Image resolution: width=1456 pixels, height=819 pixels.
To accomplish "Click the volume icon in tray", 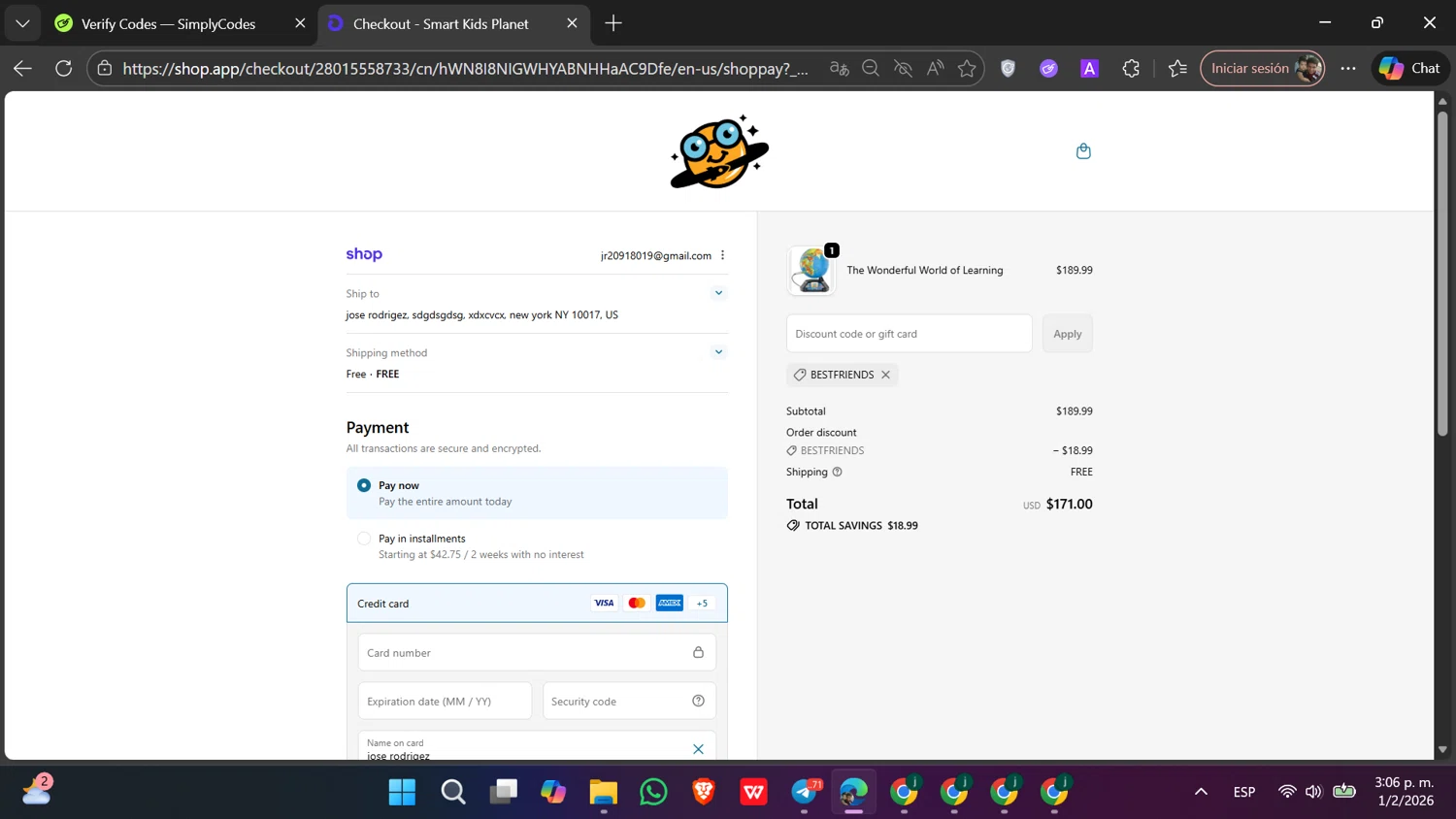I will (1313, 792).
